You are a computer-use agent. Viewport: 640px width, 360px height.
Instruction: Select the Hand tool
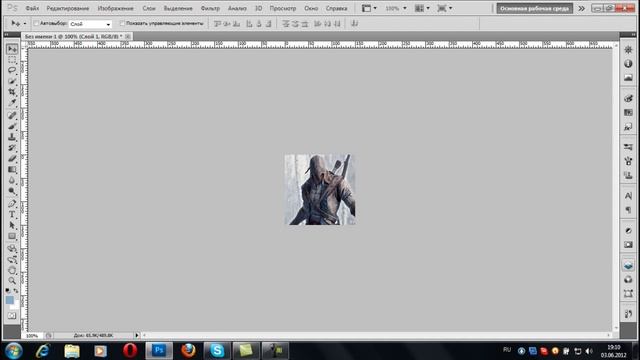(12, 270)
